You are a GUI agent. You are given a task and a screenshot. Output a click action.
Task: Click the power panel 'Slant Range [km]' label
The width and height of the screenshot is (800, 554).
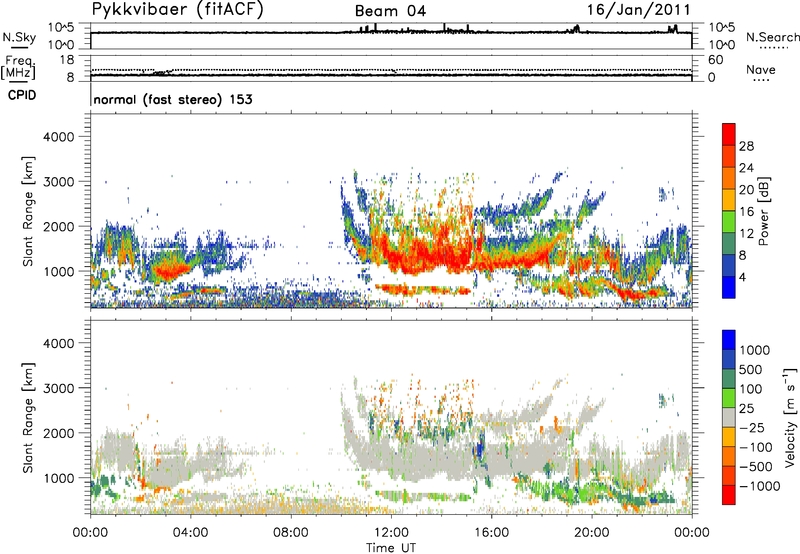tap(28, 211)
